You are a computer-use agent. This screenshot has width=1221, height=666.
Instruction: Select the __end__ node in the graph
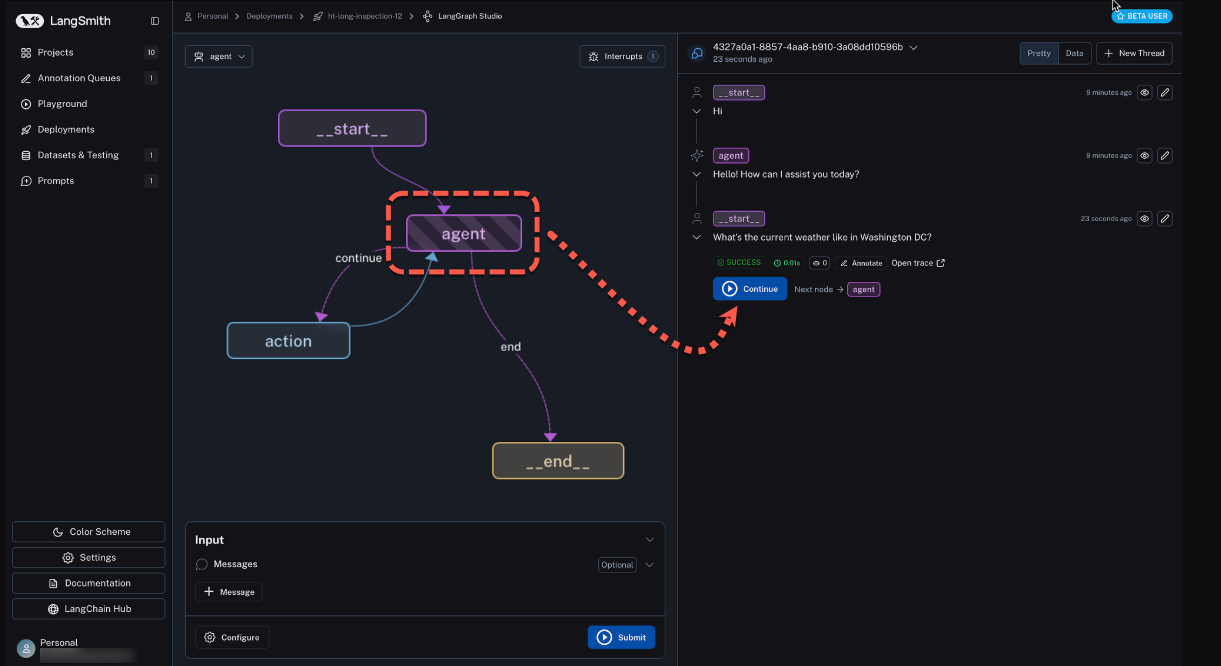[558, 461]
